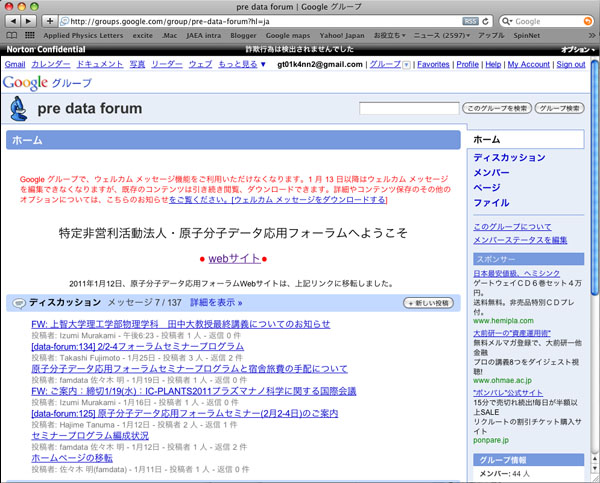Open the www.hemipla.com sponsor link

click(x=503, y=321)
